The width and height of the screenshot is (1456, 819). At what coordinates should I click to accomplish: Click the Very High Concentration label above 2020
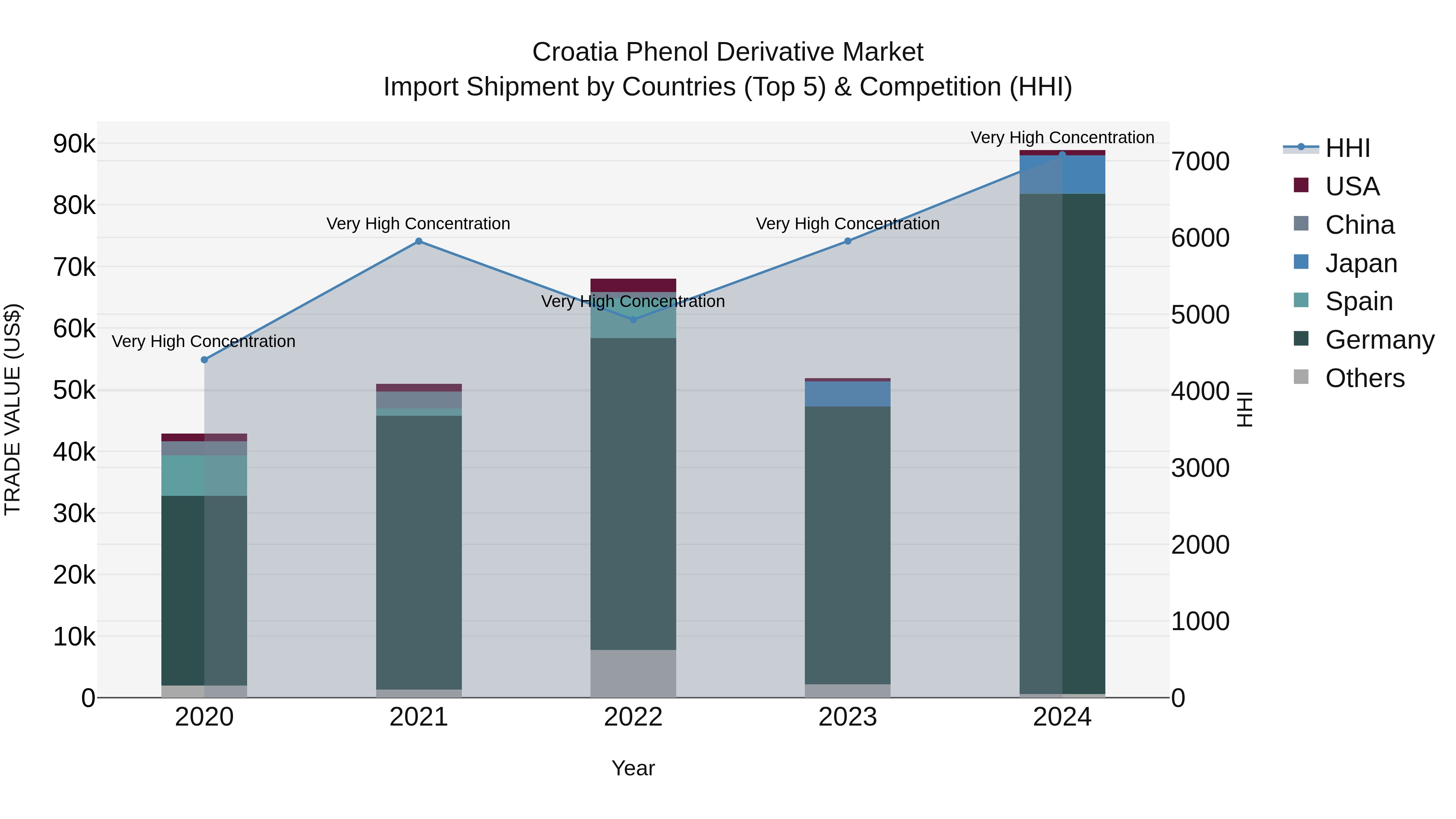tap(203, 341)
